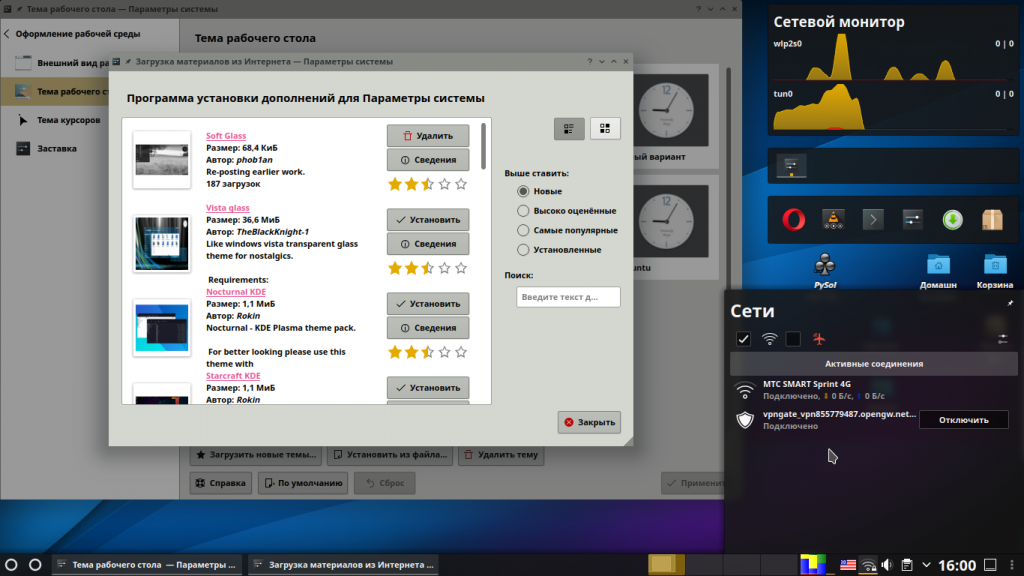Go back via Оформление рабочей среды chevron
1024x576 pixels.
click(x=7, y=34)
